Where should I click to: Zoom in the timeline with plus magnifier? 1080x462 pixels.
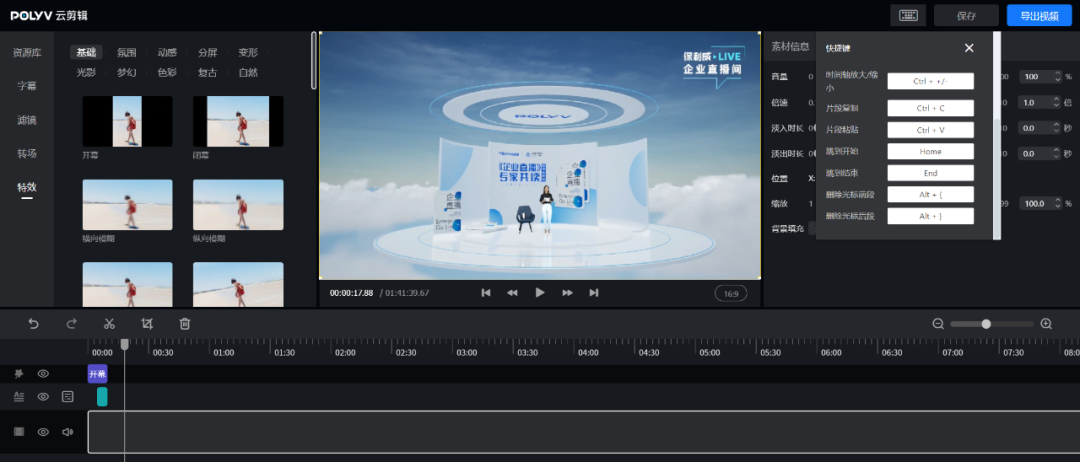1046,323
